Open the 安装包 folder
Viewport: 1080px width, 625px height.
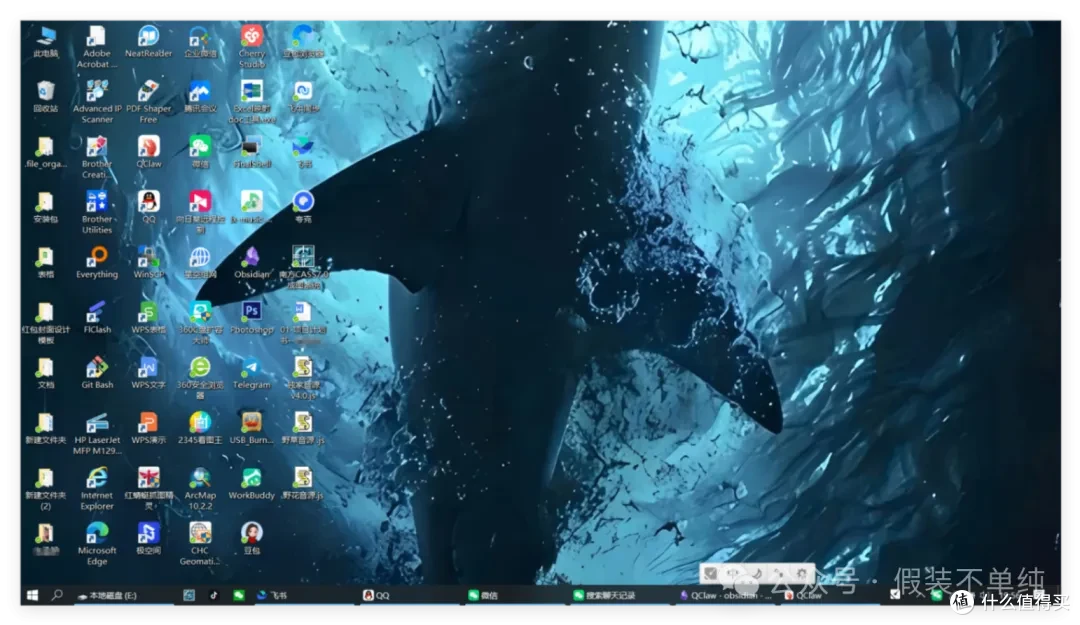pyautogui.click(x=45, y=207)
